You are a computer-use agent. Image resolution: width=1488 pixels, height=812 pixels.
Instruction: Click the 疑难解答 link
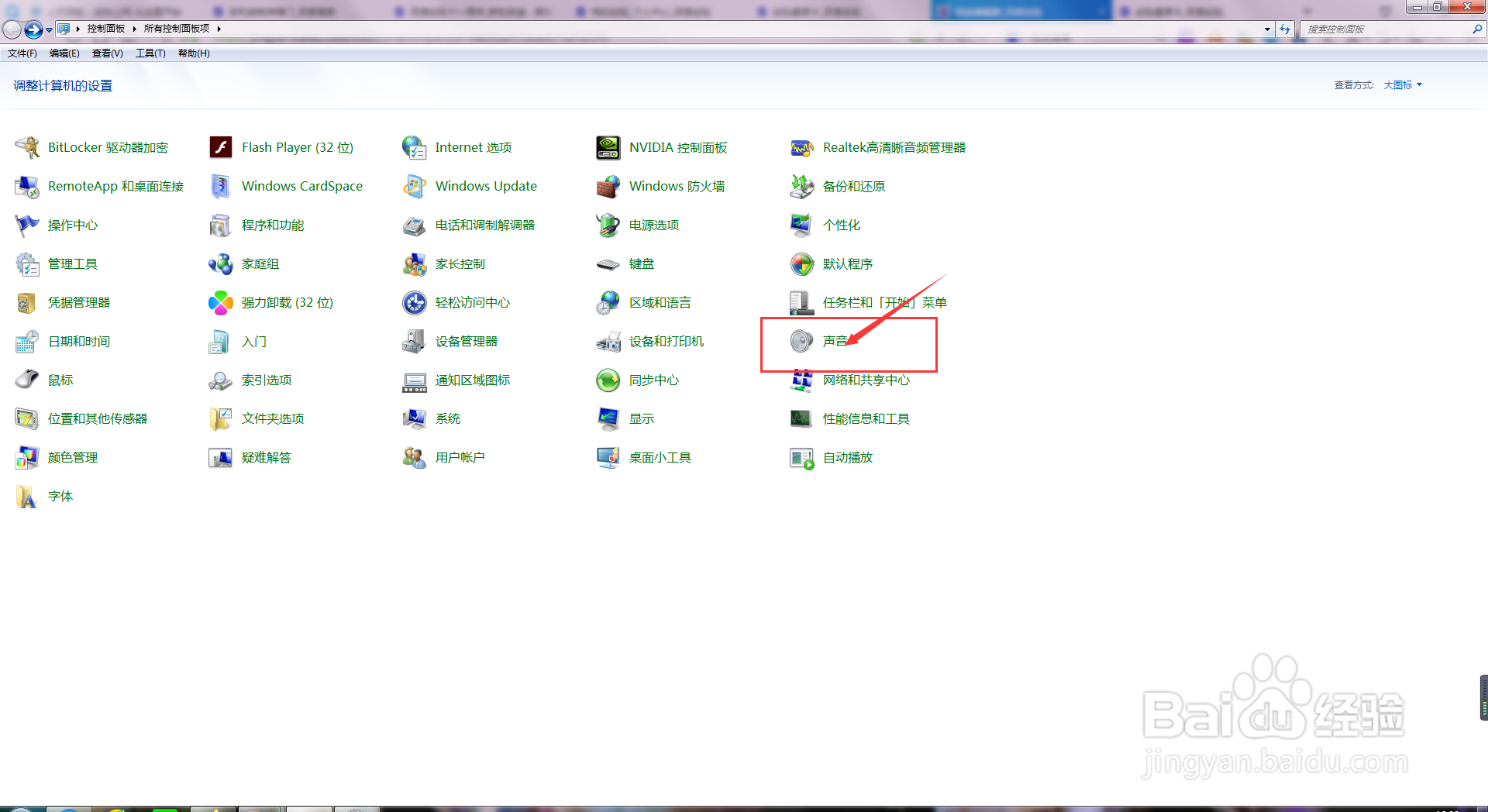[267, 457]
